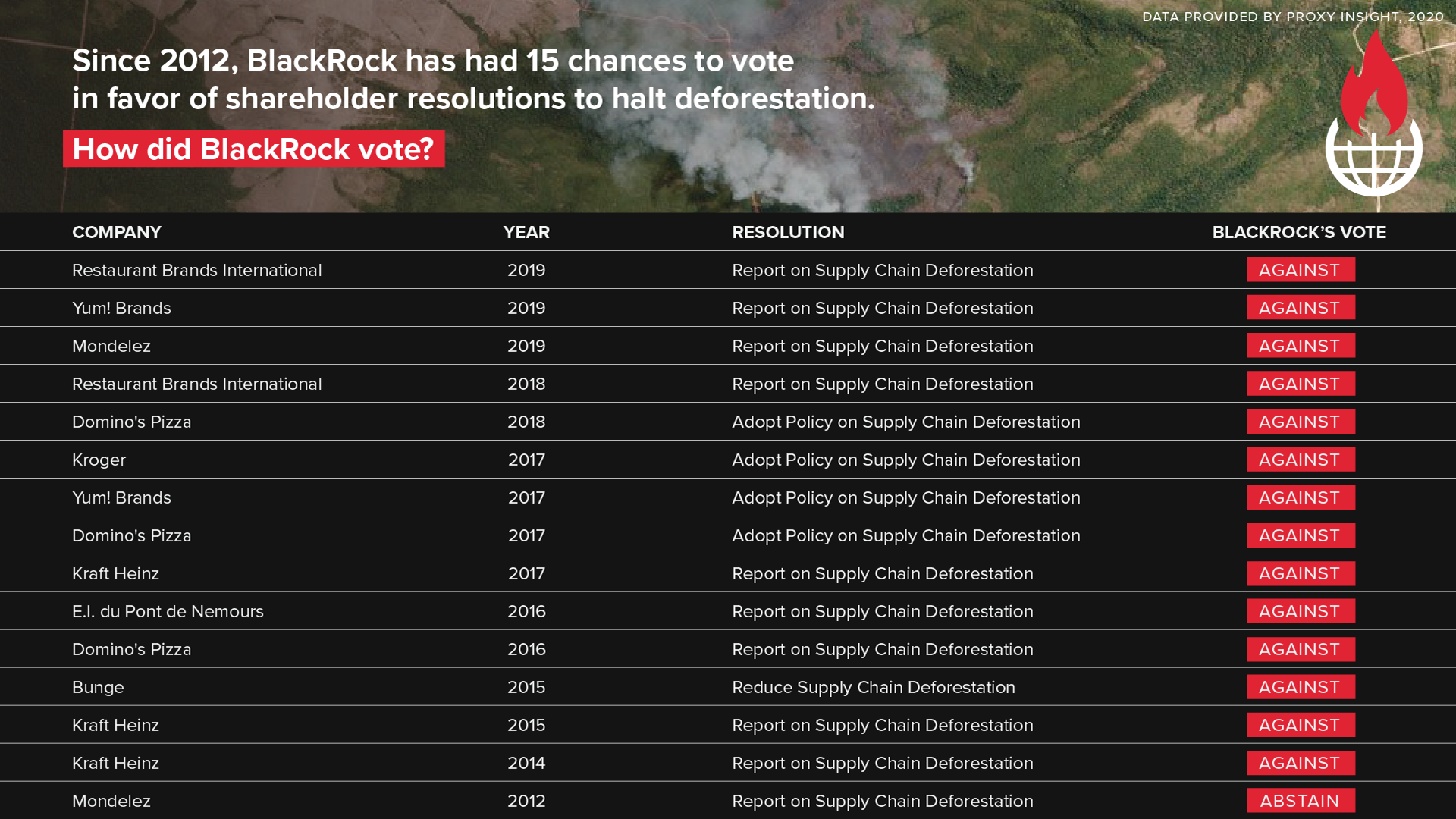Click the year 2017 in the Kroger row
Viewport: 1456px width, 819px height.
click(x=526, y=460)
